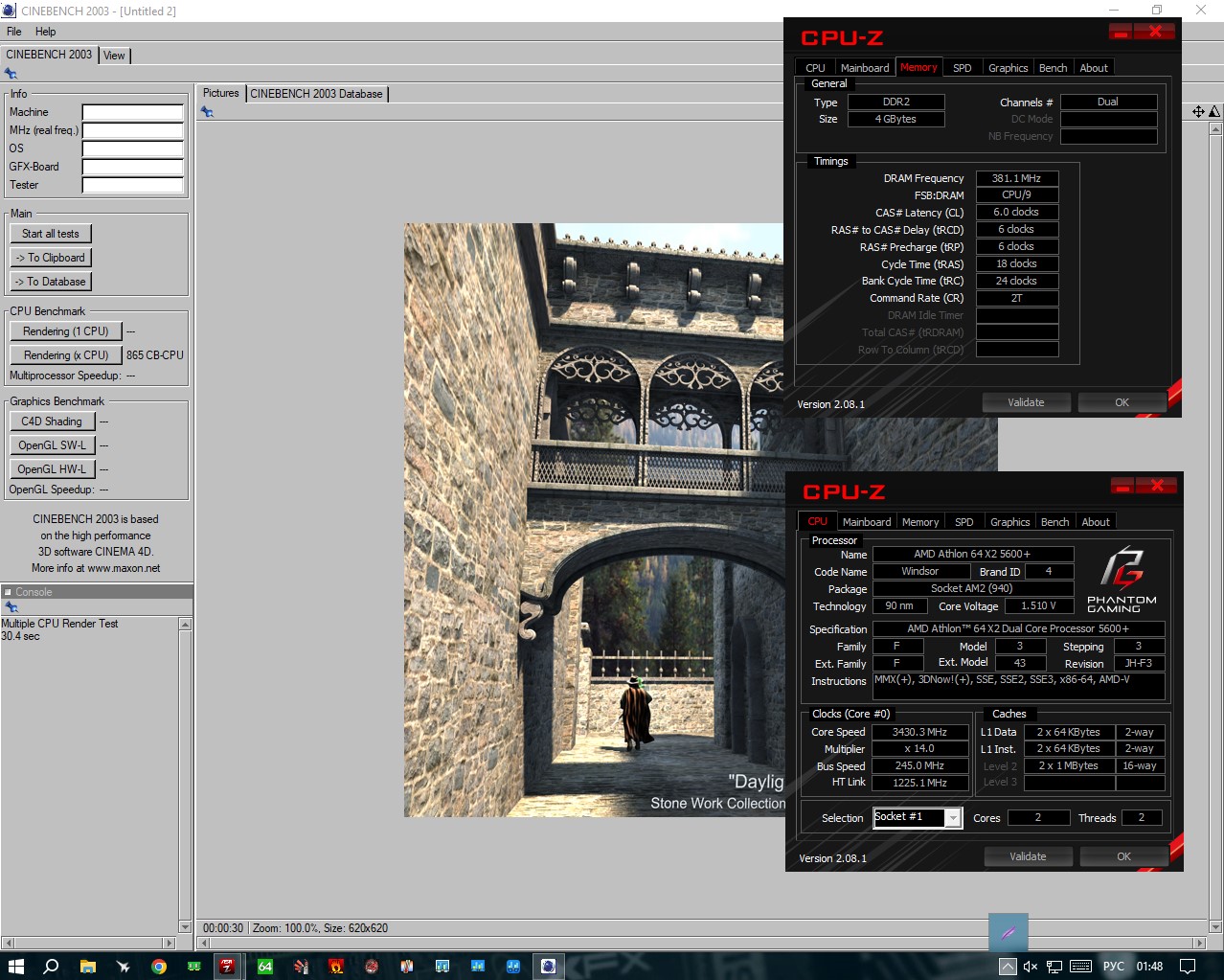1224x980 pixels.
Task: Run the Rendering (x CPU) benchmark
Action: click(x=66, y=355)
